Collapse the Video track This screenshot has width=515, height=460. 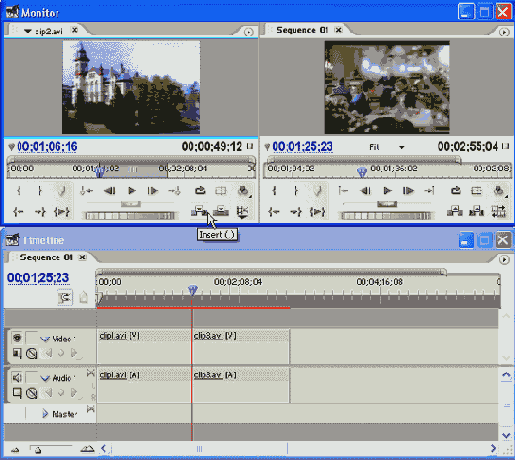(x=45, y=339)
